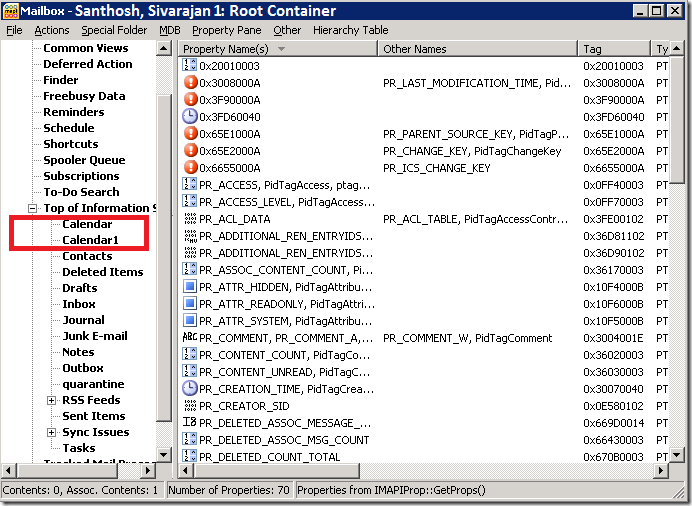
Task: Select the To-Do Search folder
Action: (x=81, y=192)
